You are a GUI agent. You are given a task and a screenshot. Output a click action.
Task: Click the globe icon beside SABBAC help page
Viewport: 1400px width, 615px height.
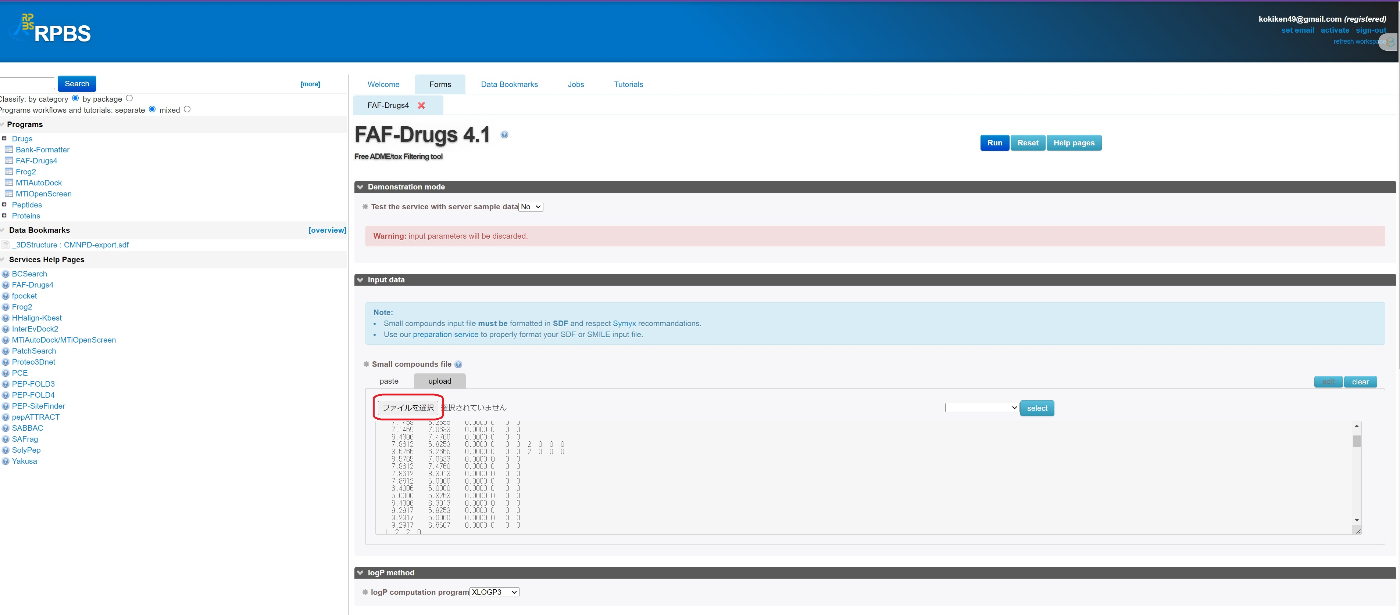click(x=5, y=428)
